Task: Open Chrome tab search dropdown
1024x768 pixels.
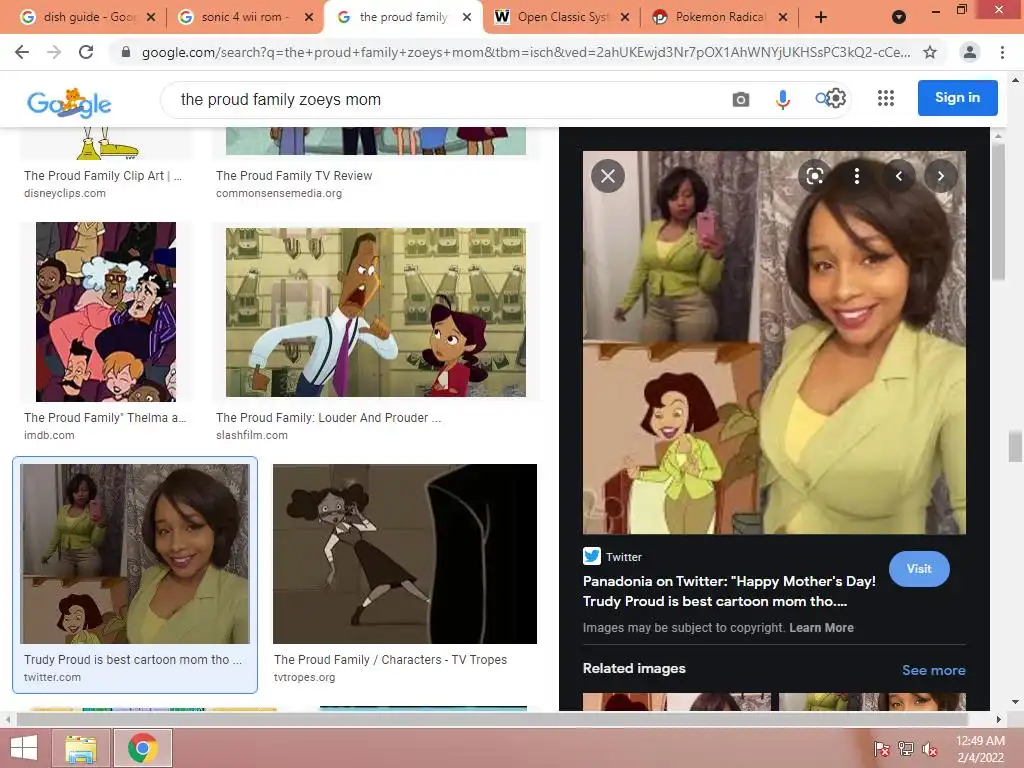Action: [x=899, y=17]
